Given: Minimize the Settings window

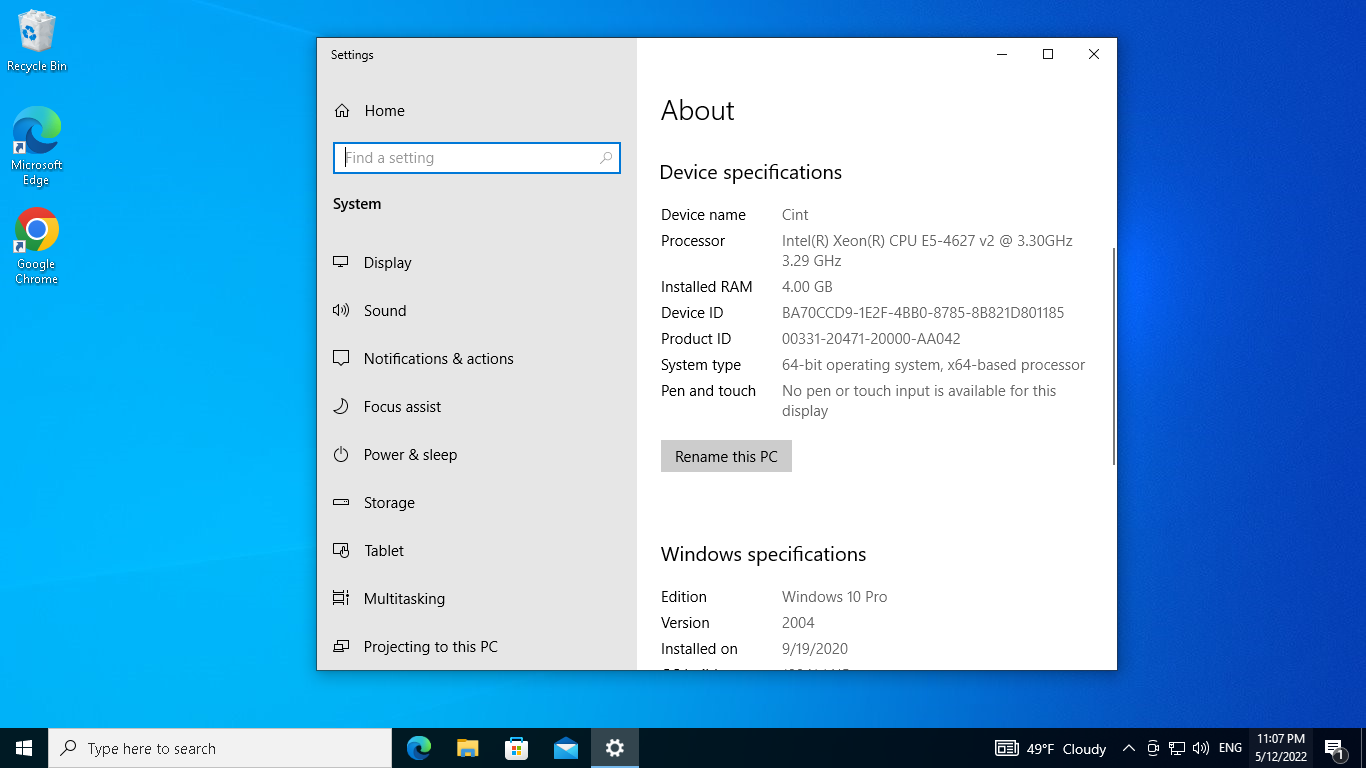Looking at the screenshot, I should pos(1002,55).
